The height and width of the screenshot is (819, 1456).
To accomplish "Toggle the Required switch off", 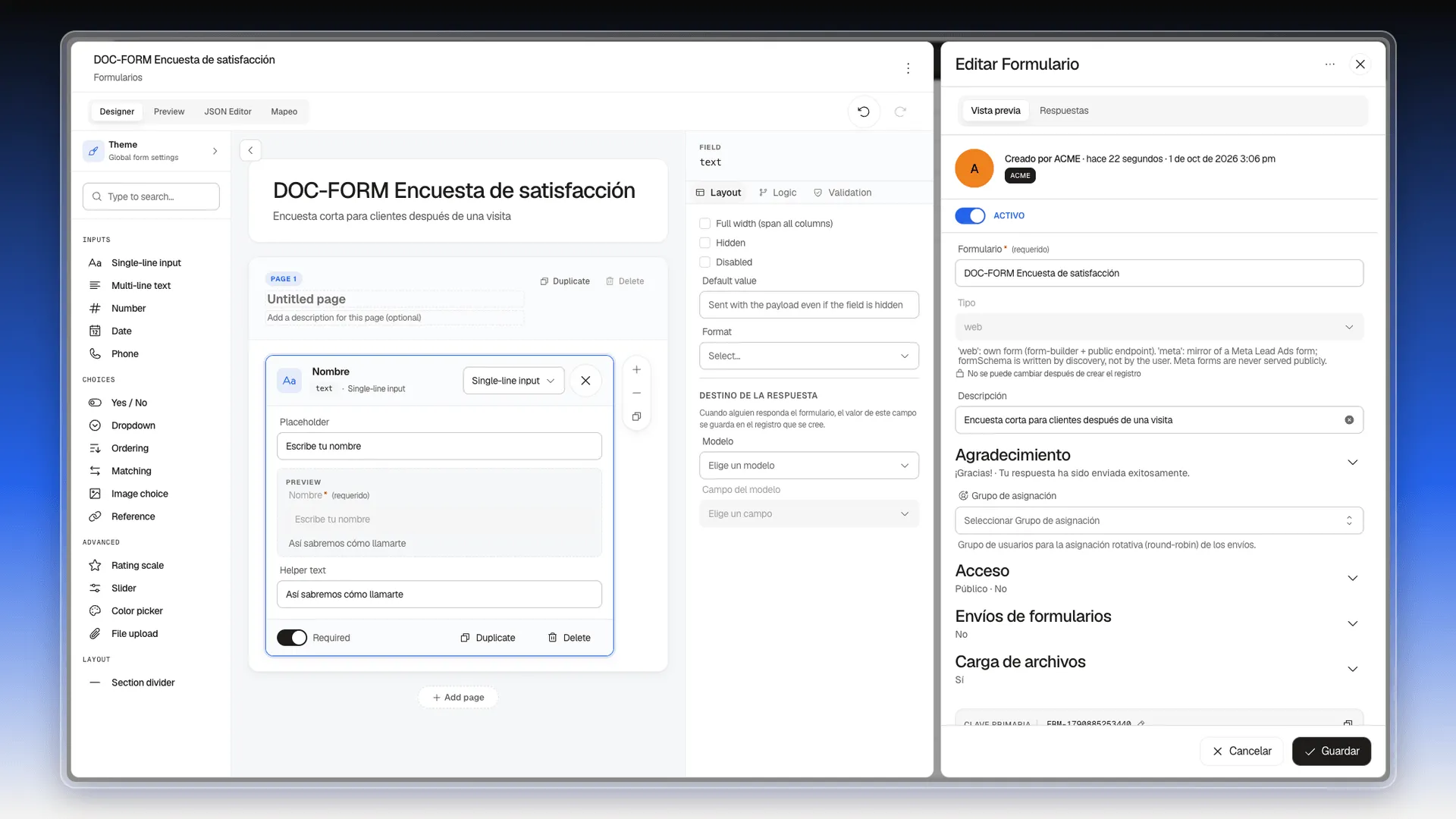I will click(x=292, y=638).
